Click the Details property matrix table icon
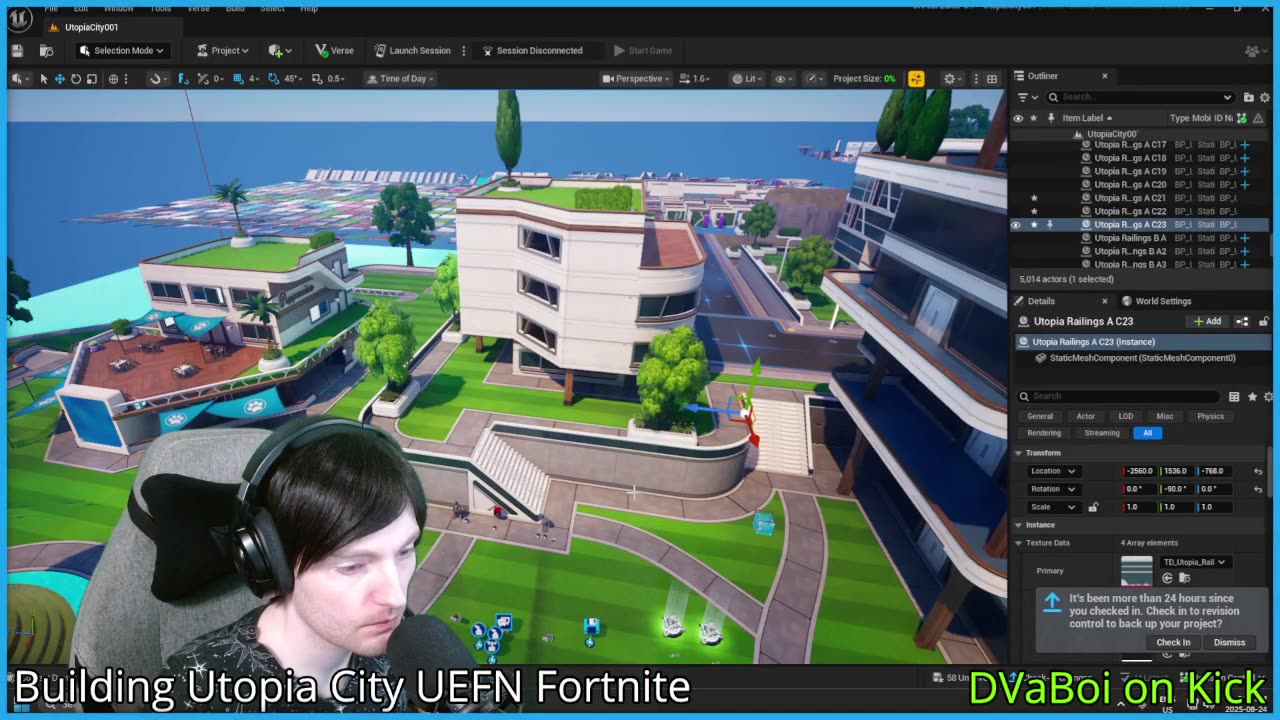The height and width of the screenshot is (720, 1280). coord(1234,396)
